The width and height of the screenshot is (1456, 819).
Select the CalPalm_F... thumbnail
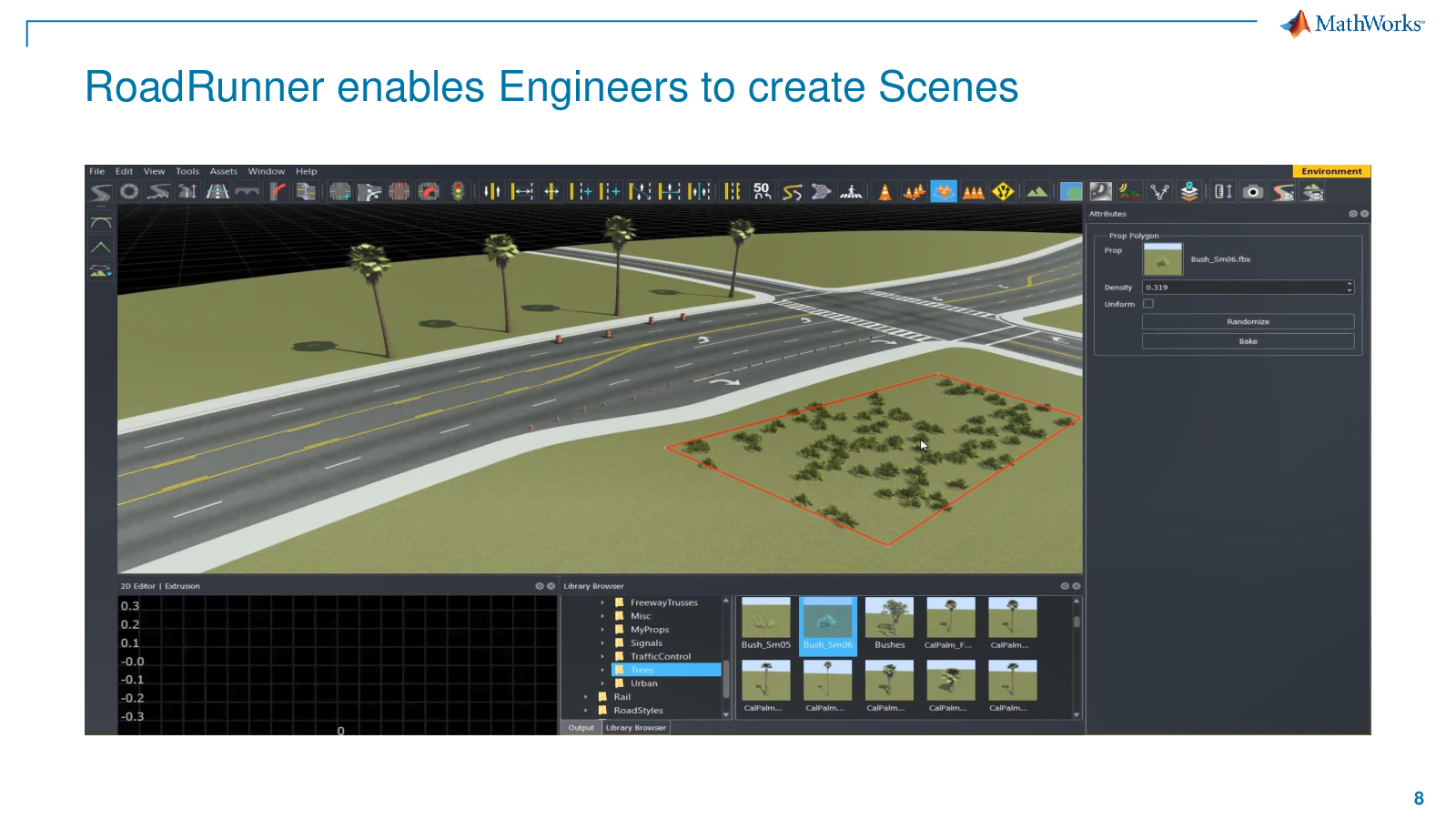pyautogui.click(x=949, y=624)
